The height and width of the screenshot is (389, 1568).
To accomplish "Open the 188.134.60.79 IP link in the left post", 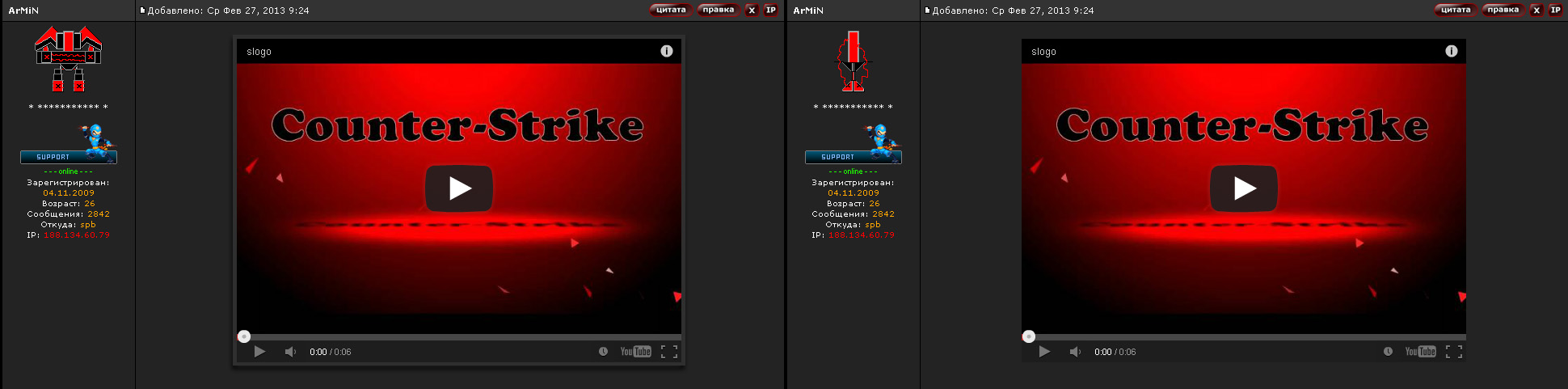I will [77, 235].
